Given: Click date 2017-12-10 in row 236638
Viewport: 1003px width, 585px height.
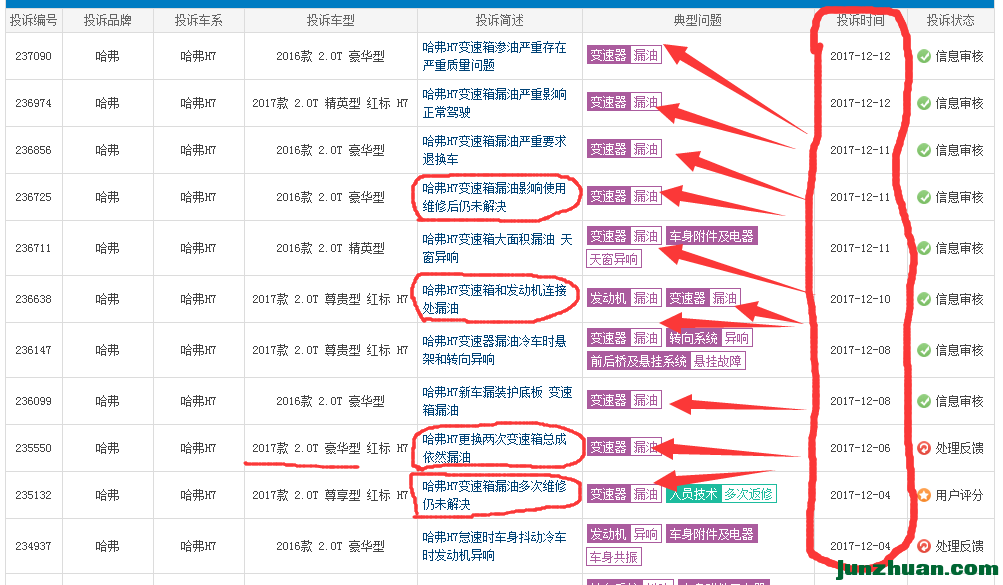Looking at the screenshot, I should (860, 299).
